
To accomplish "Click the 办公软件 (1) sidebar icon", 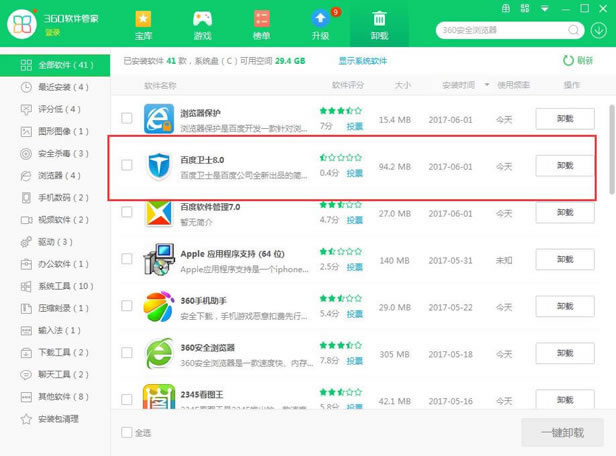I will pos(26,264).
